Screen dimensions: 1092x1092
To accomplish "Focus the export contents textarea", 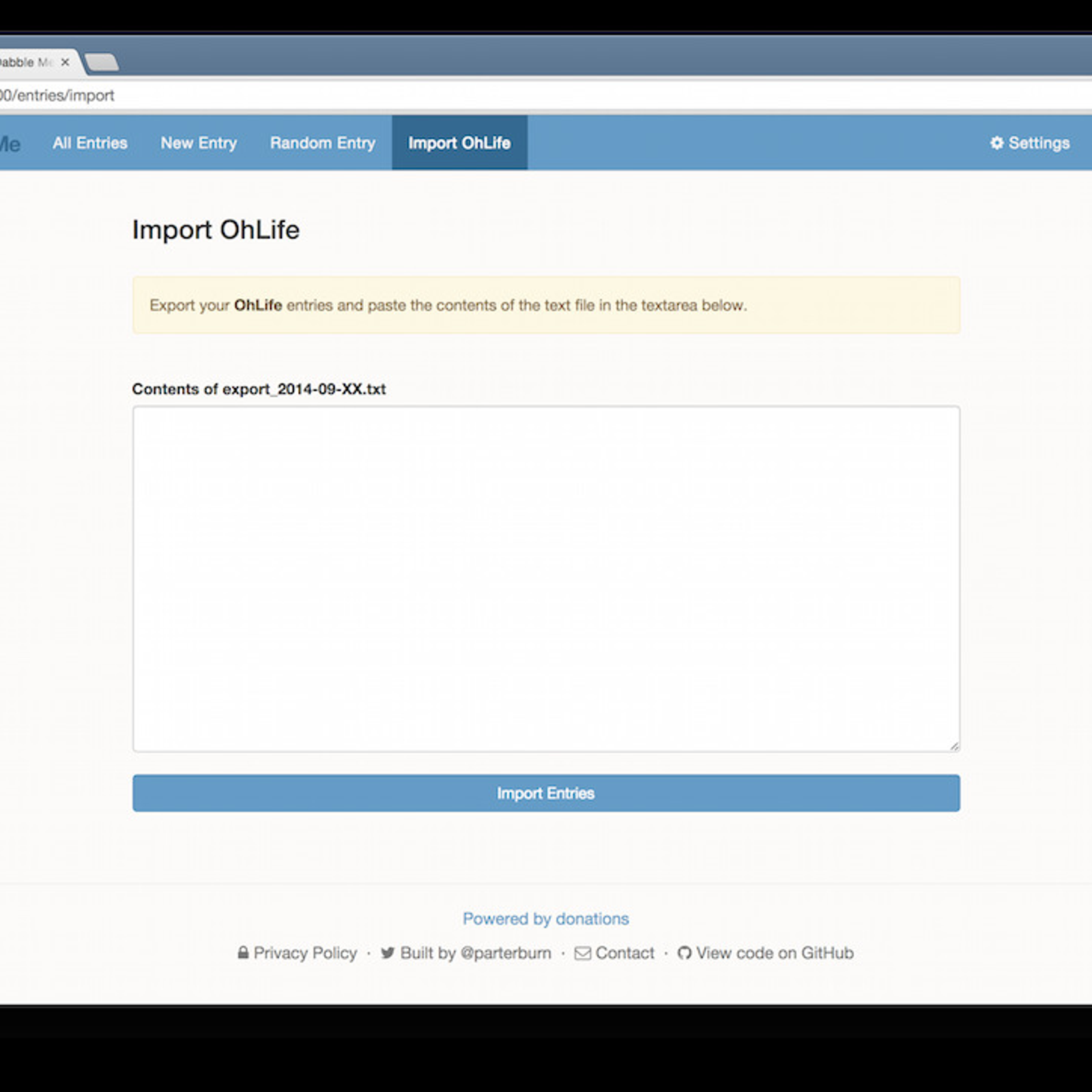I will point(546,579).
